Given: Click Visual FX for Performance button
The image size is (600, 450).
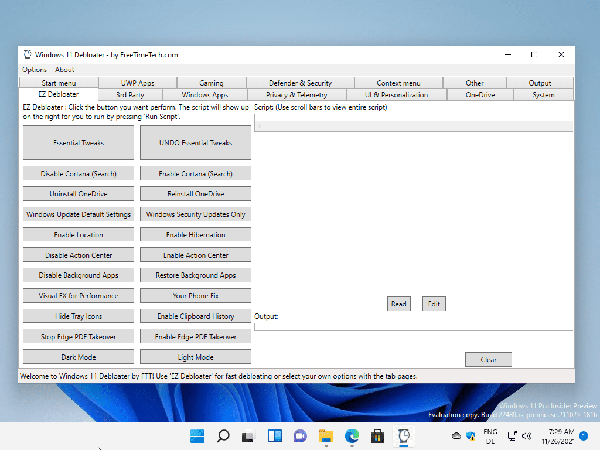Looking at the screenshot, I should pos(78,295).
